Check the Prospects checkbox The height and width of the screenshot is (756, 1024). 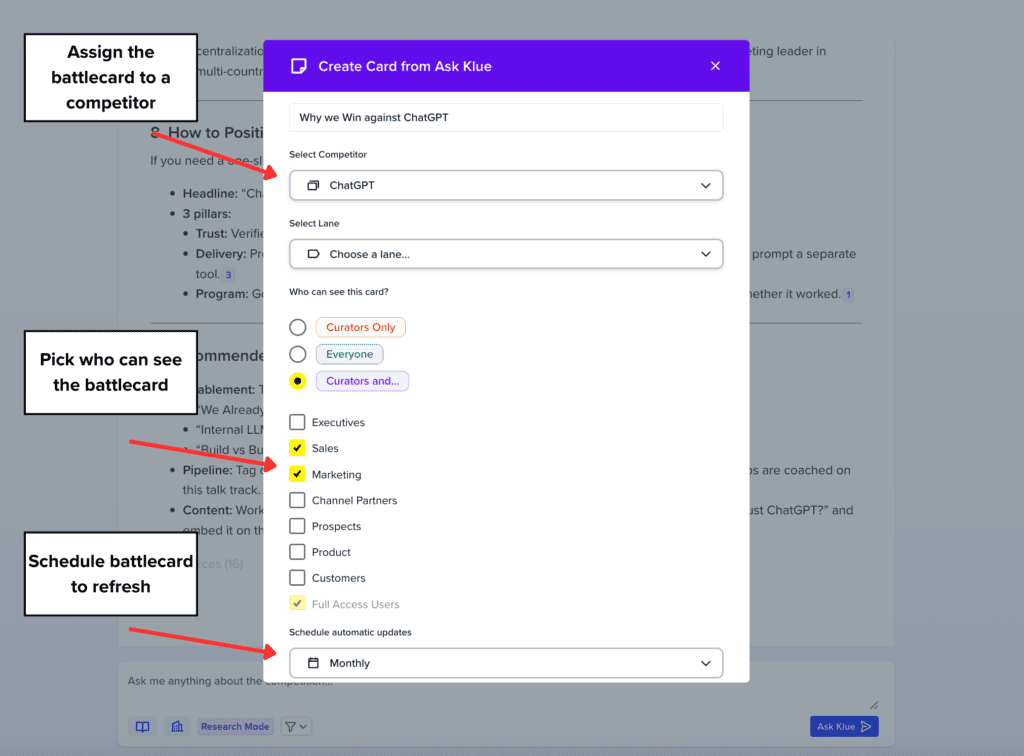coord(297,526)
